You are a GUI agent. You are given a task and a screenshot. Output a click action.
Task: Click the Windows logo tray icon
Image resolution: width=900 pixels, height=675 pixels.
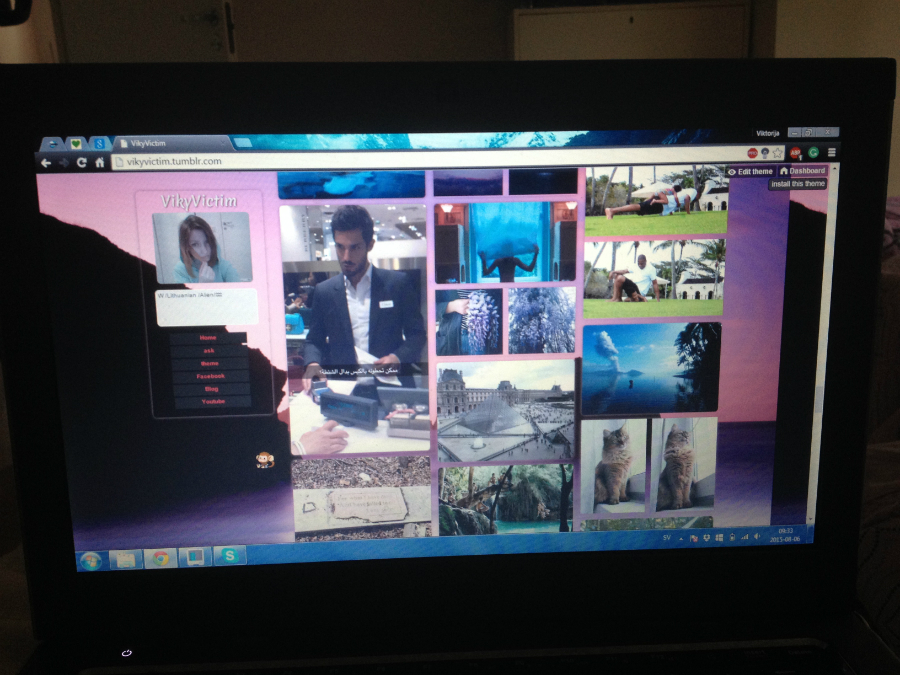click(719, 538)
